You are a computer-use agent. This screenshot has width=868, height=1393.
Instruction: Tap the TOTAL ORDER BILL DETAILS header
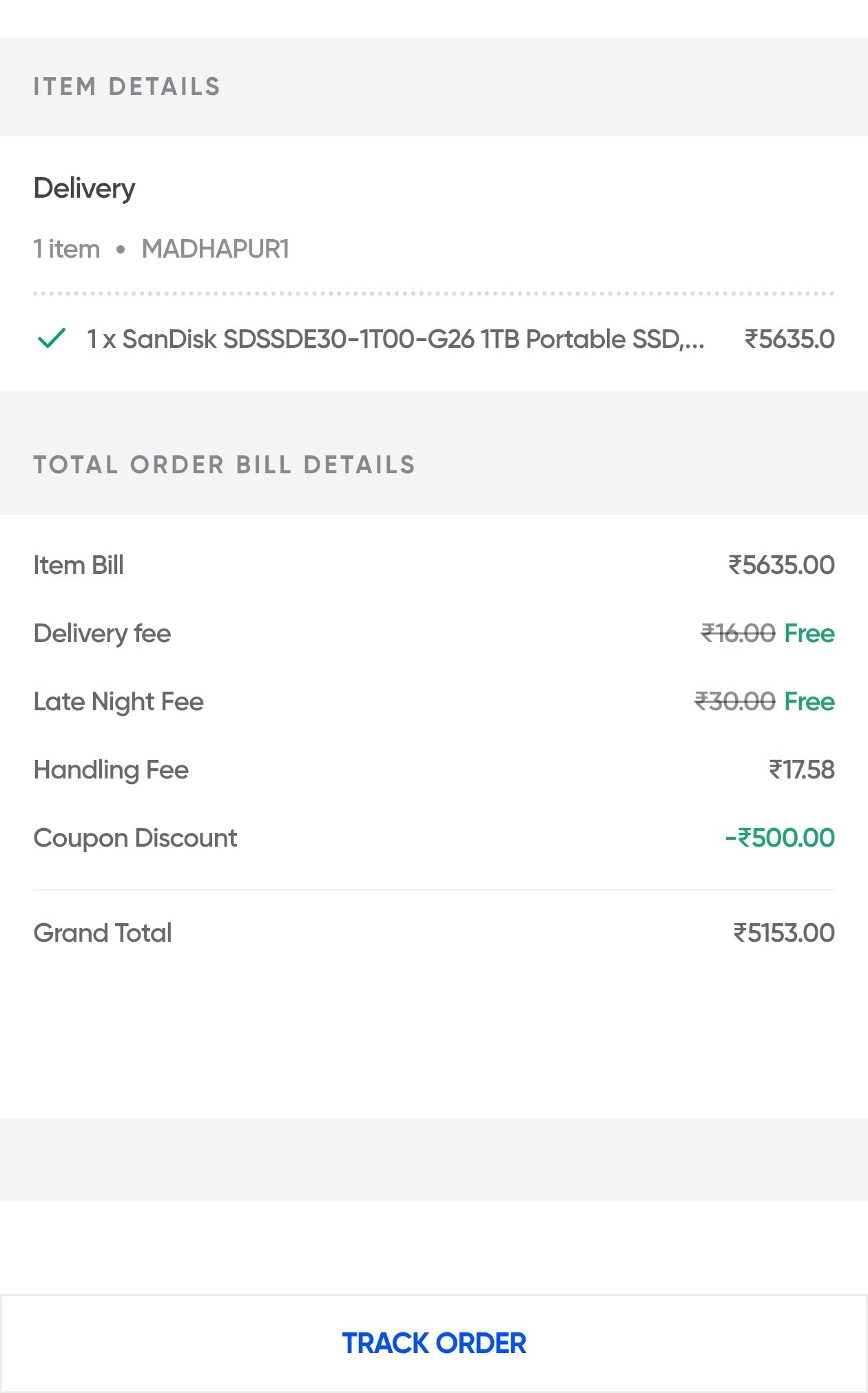225,465
